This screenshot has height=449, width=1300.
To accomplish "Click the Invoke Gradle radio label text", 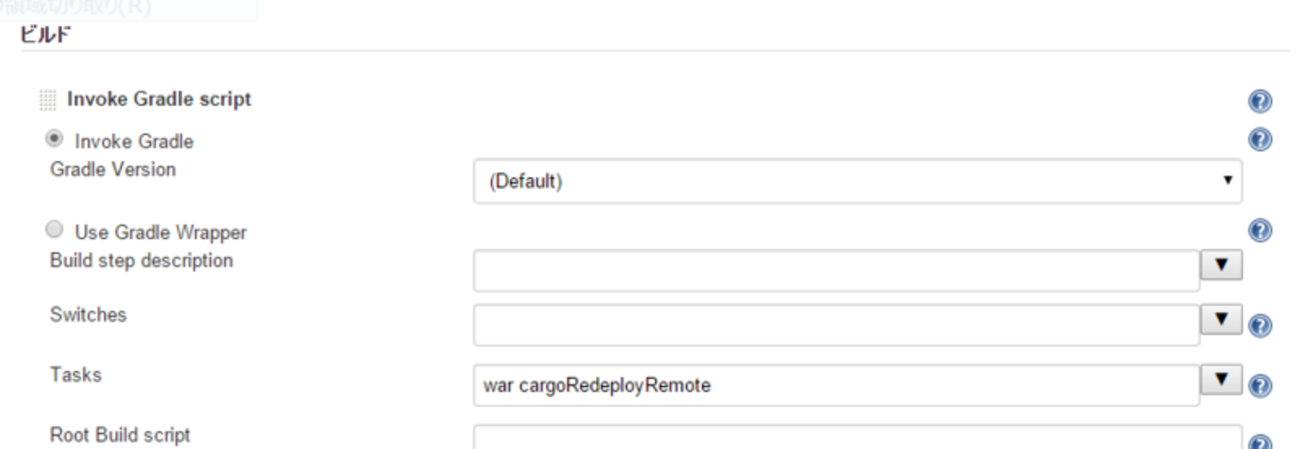I will coord(134,141).
